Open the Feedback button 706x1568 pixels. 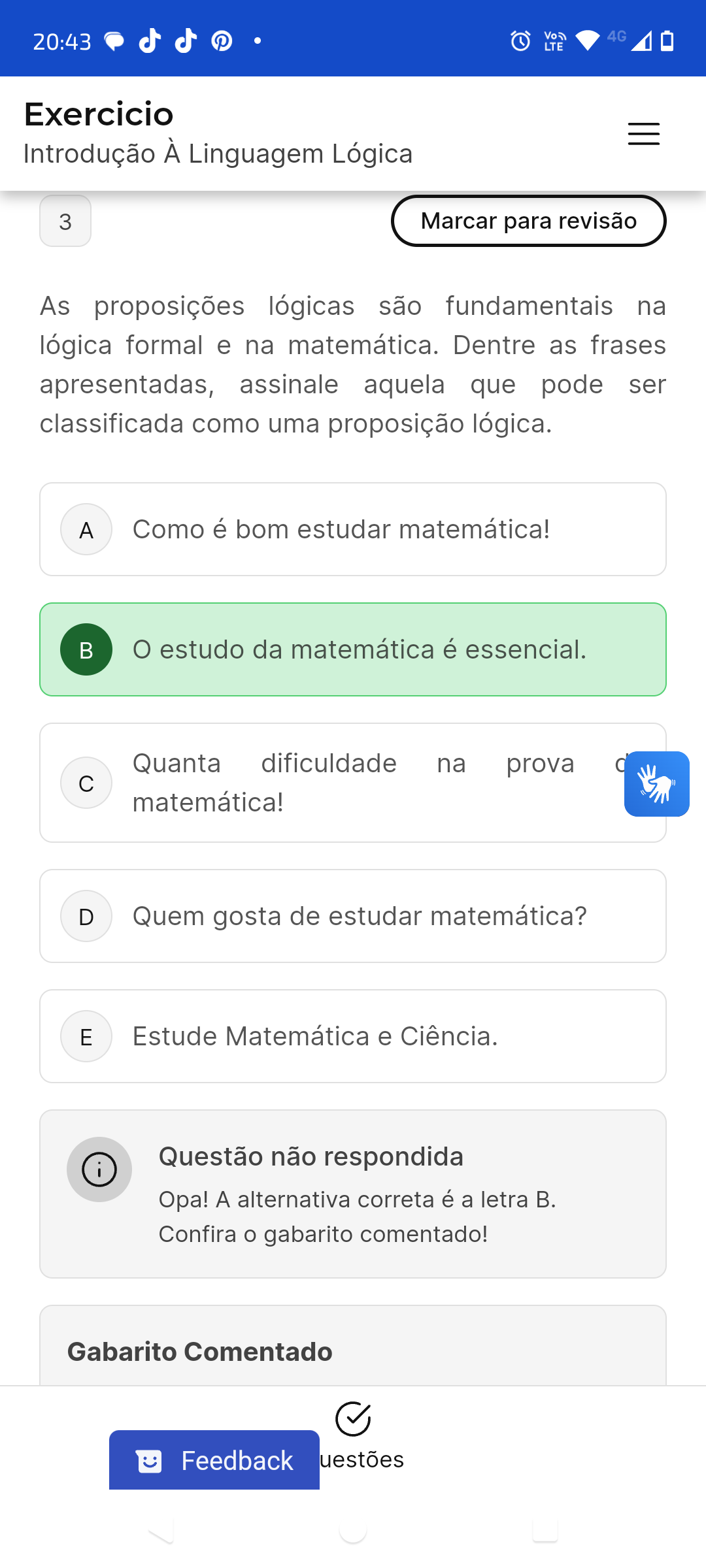point(214,1460)
